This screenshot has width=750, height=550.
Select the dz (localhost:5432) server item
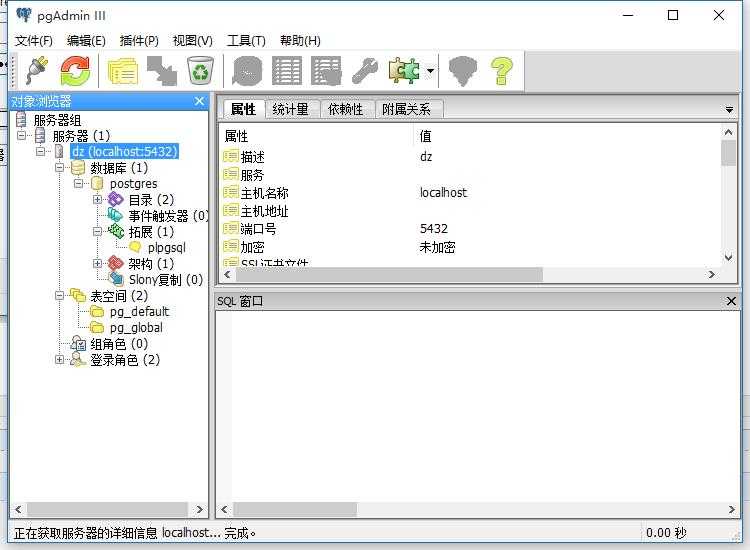click(125, 152)
